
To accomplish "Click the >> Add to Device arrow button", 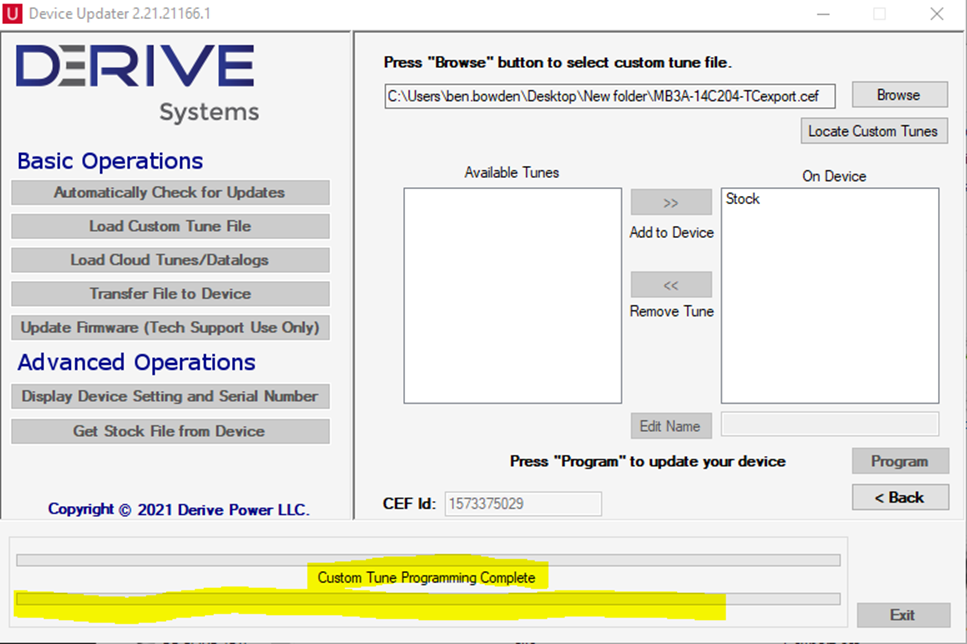I will [x=671, y=202].
